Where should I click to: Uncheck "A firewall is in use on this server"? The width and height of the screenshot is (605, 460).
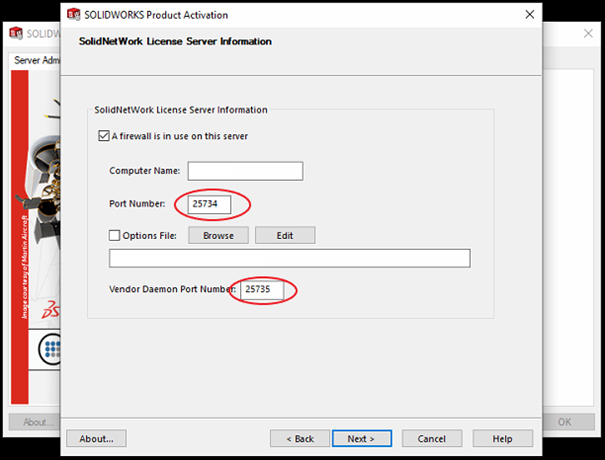click(104, 136)
